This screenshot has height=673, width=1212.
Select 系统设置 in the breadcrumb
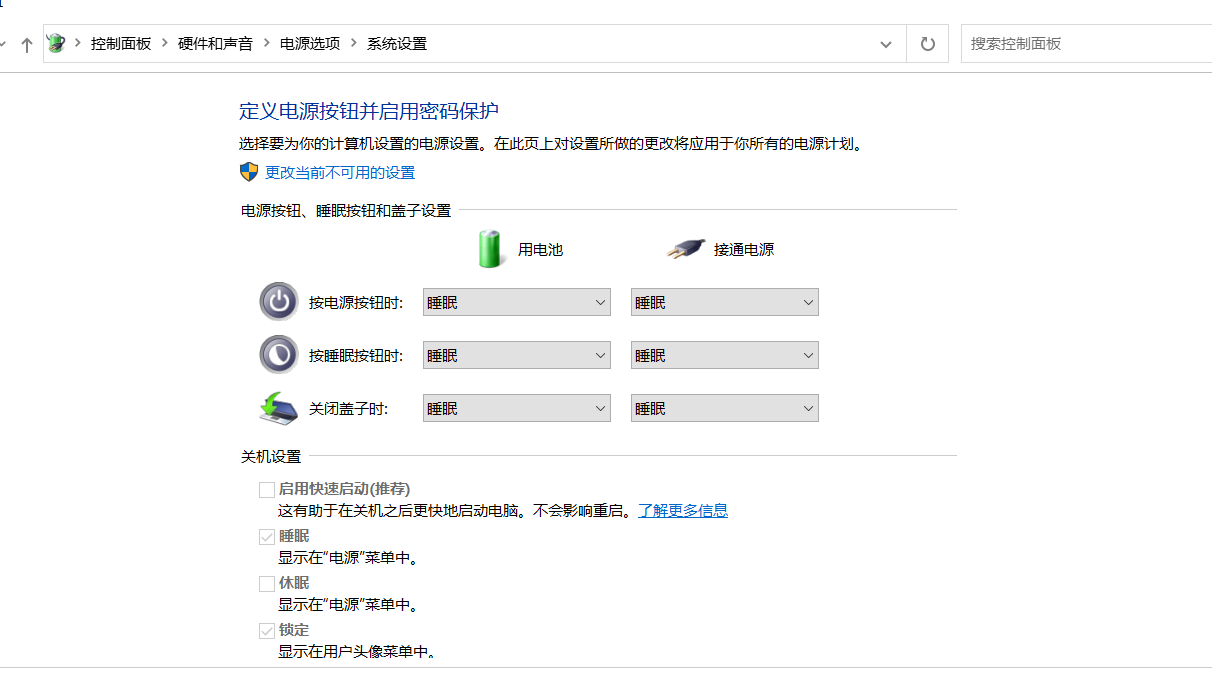pos(397,44)
